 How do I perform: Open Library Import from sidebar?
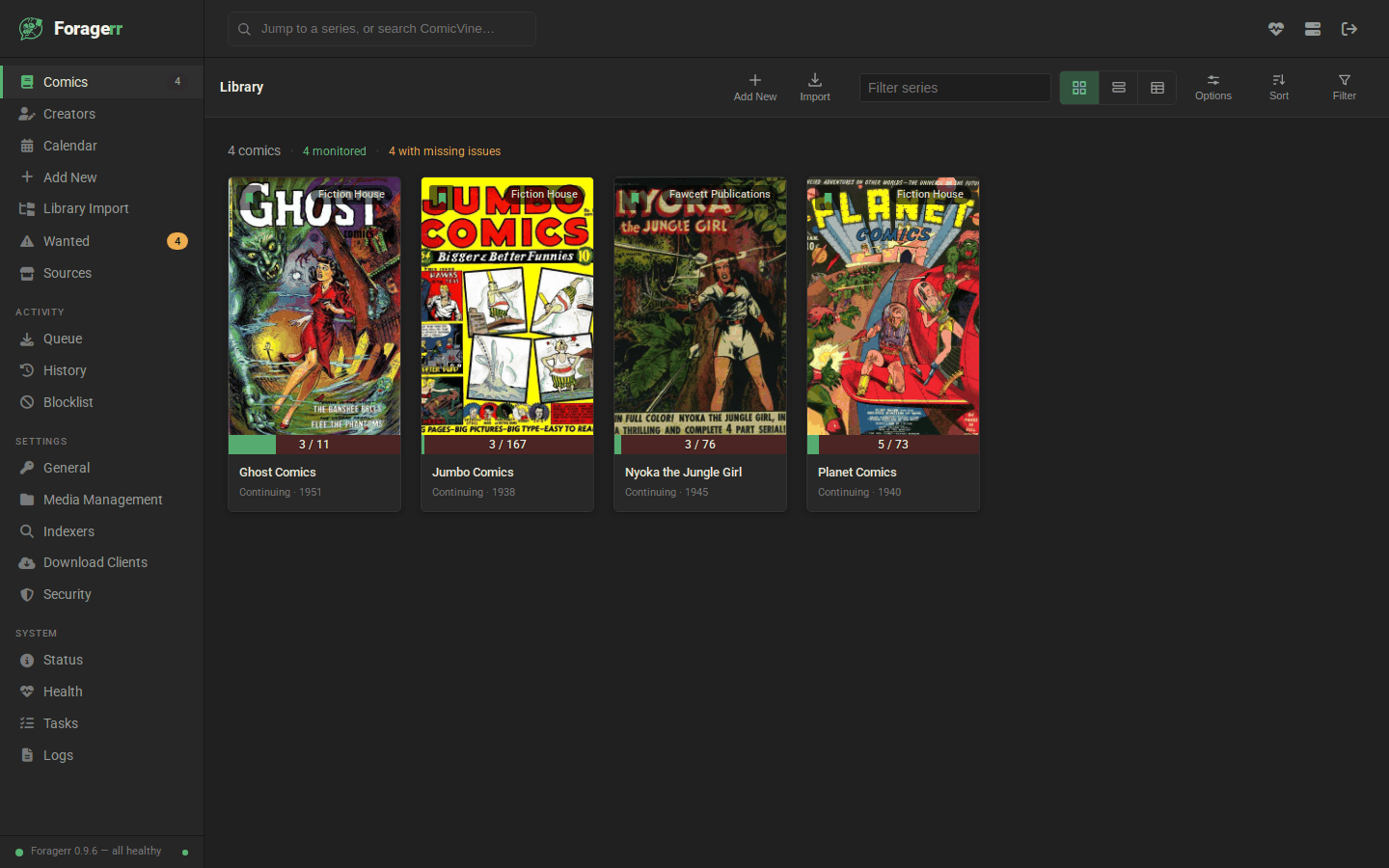(101, 208)
